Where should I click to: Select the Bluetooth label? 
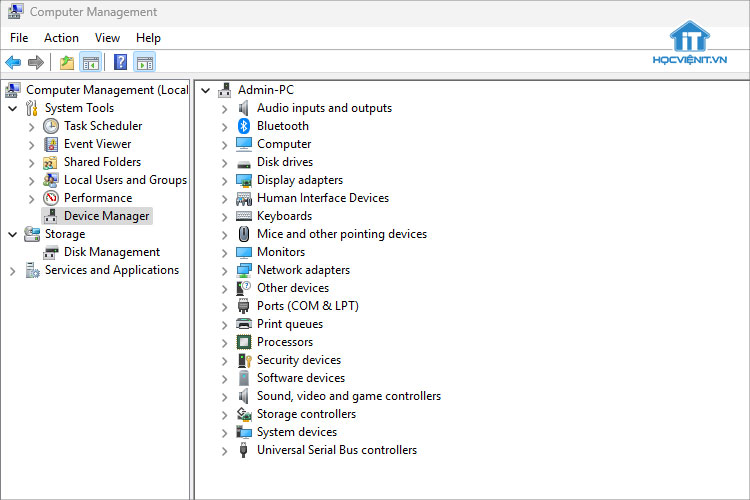[283, 126]
